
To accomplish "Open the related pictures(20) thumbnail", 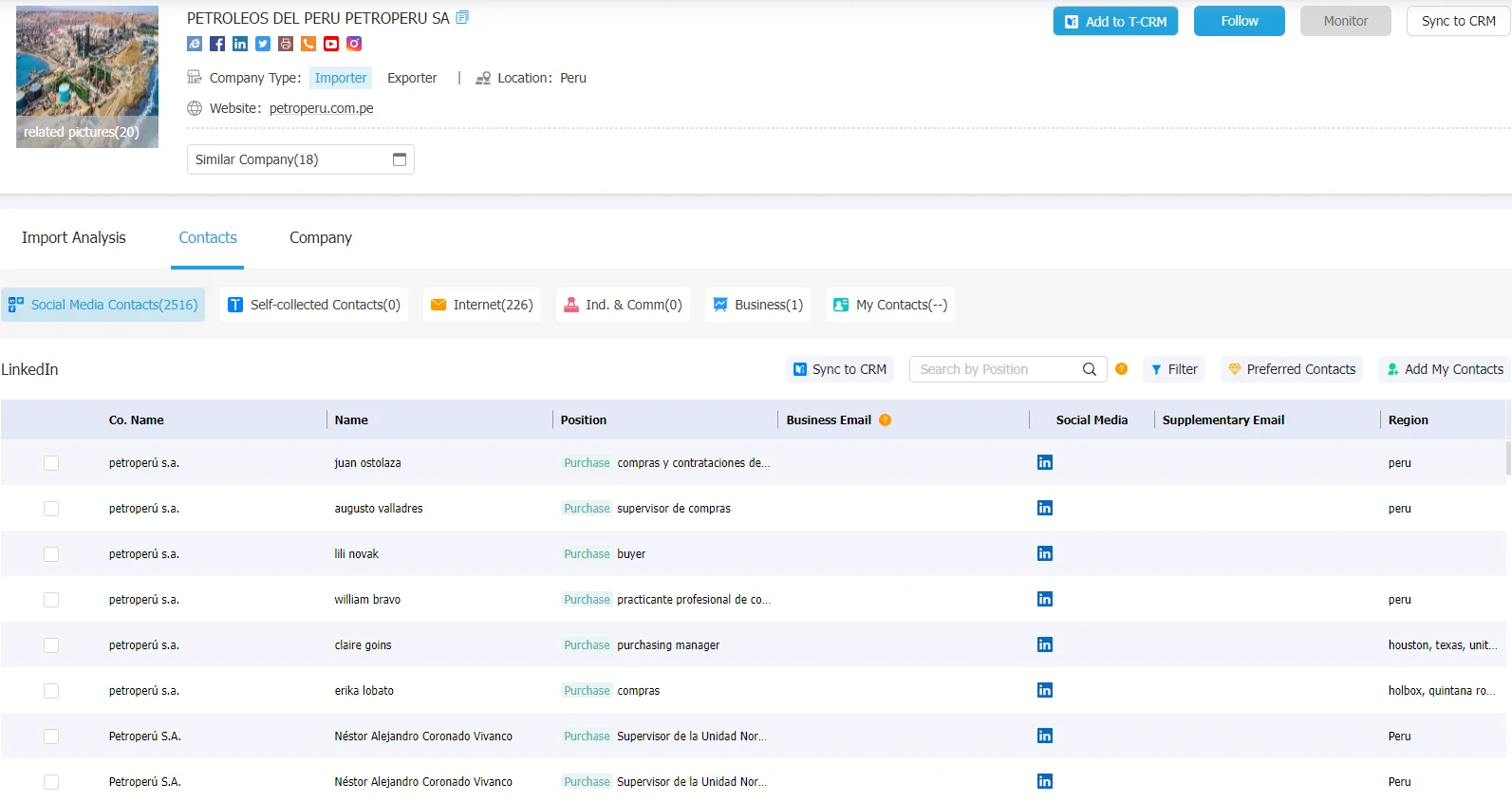I will pos(87,77).
